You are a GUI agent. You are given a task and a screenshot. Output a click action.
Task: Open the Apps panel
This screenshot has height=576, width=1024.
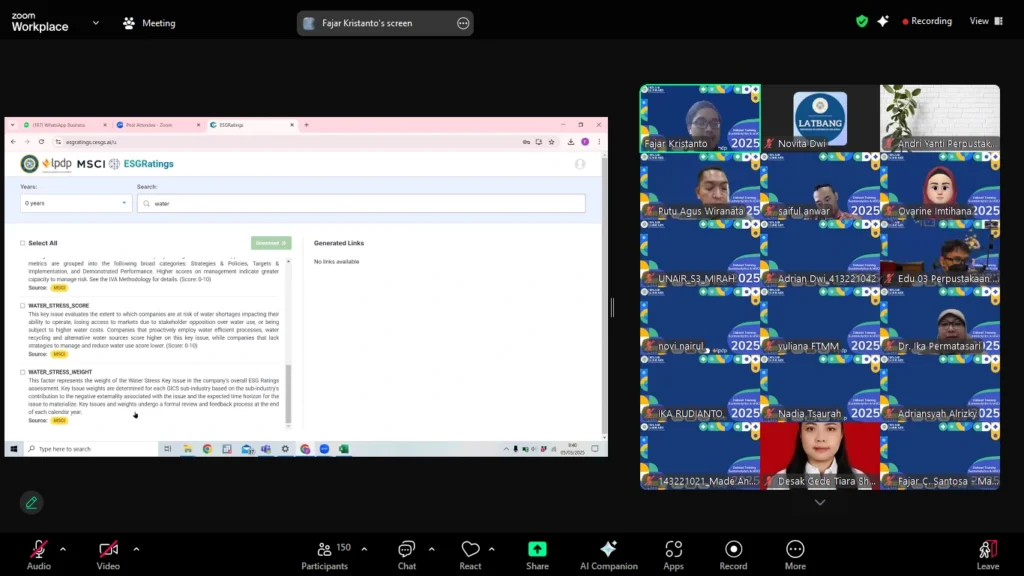pyautogui.click(x=673, y=549)
